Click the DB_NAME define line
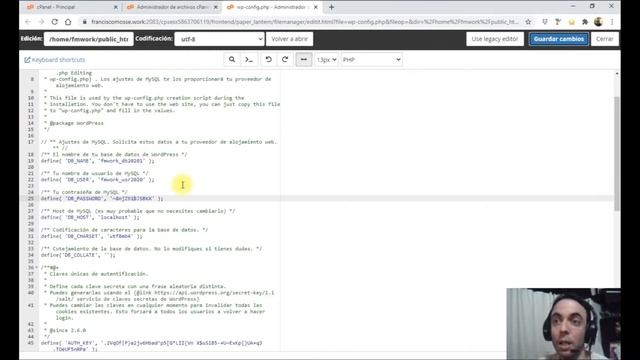640x360 pixels. click(x=97, y=161)
